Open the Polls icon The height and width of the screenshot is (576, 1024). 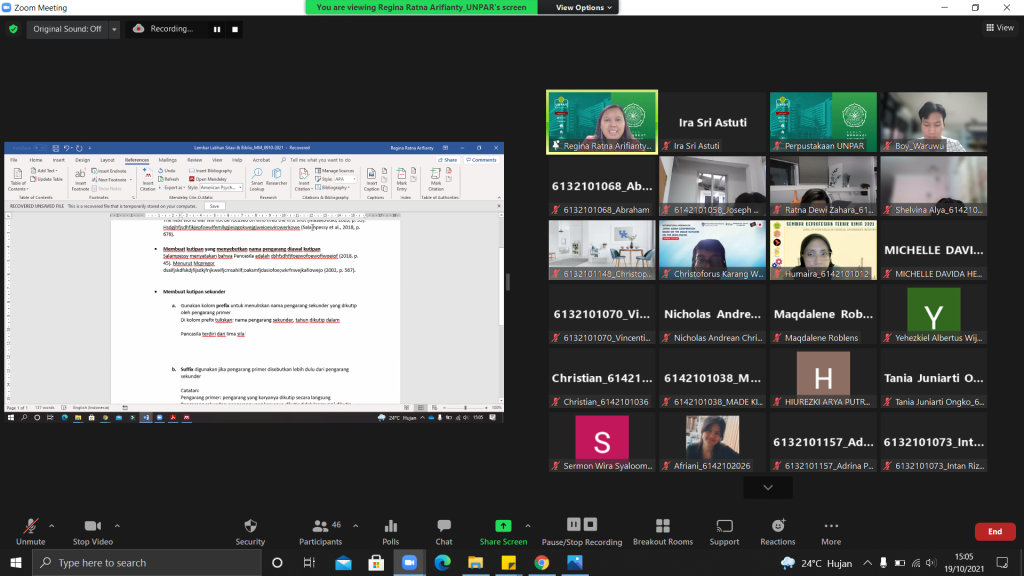point(391,526)
